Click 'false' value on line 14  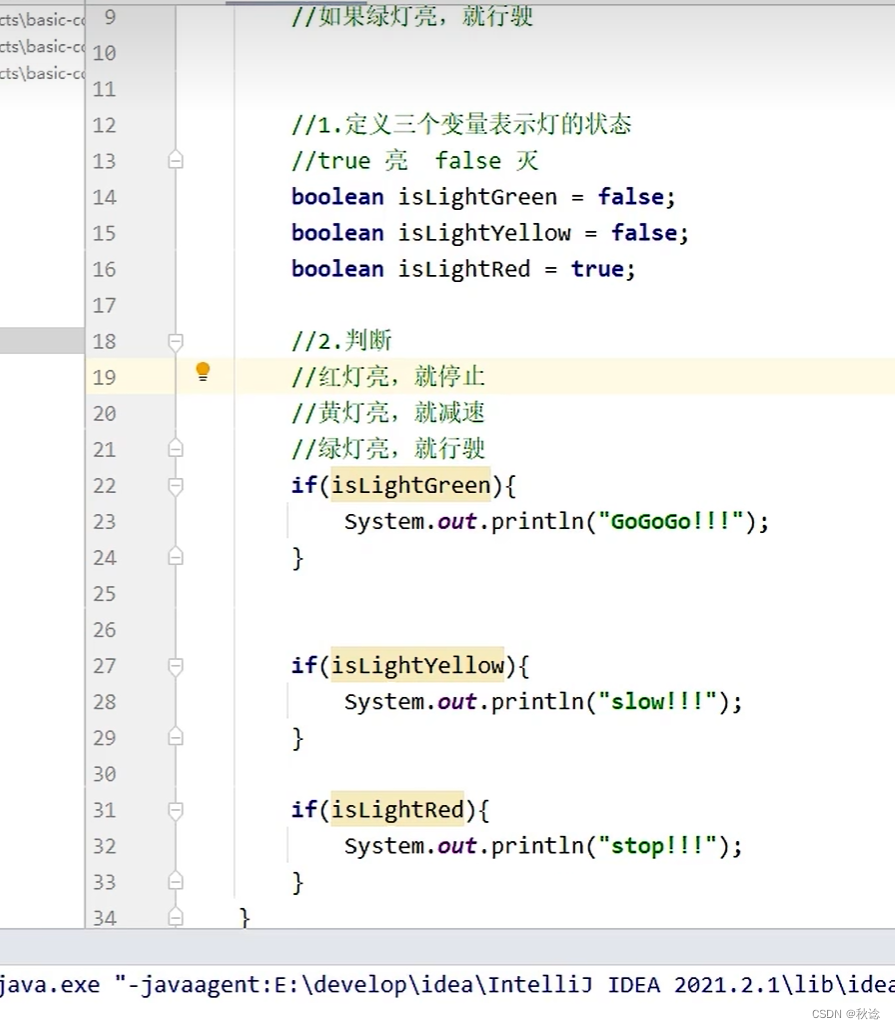point(631,197)
